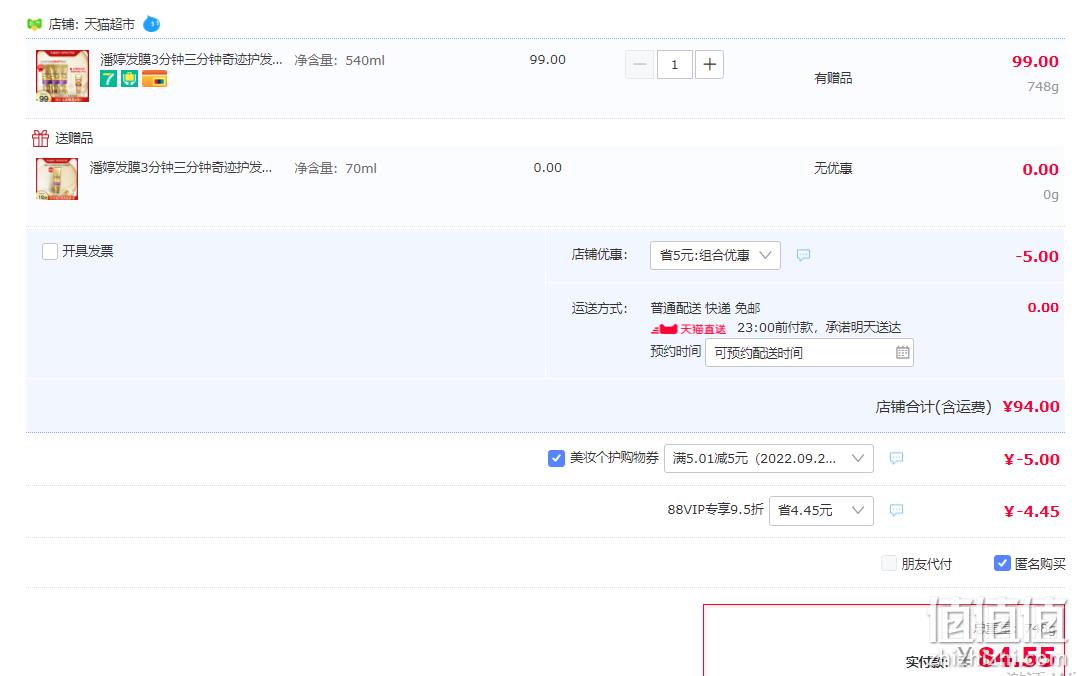Click the 送赠品 gift section label
This screenshot has height=676, width=1077.
[x=74, y=138]
